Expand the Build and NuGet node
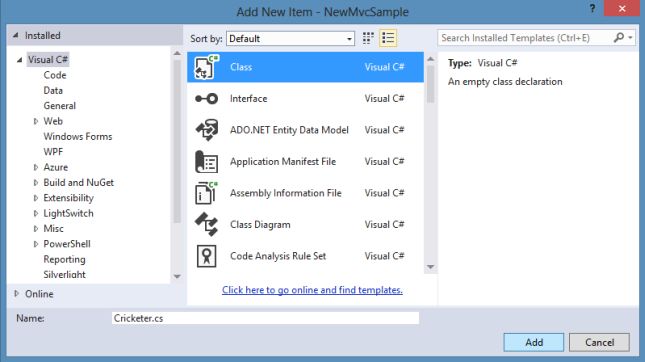The image size is (645, 362). (36, 183)
